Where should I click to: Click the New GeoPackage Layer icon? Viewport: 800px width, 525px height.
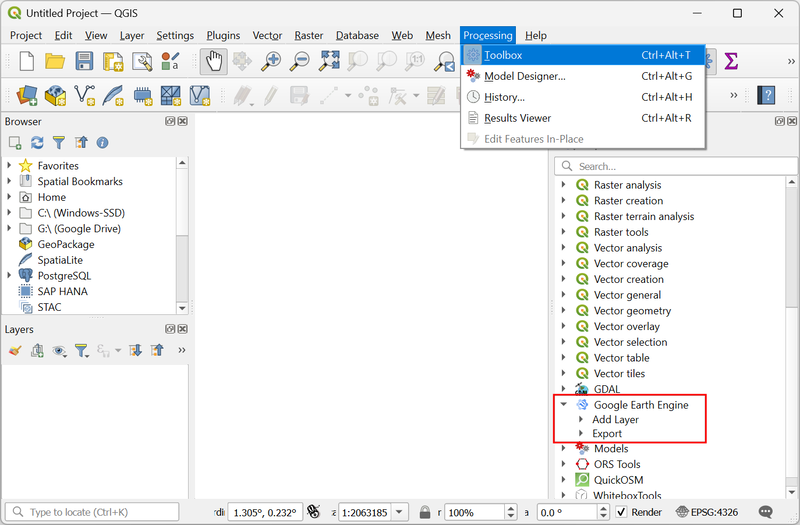pyautogui.click(x=55, y=95)
